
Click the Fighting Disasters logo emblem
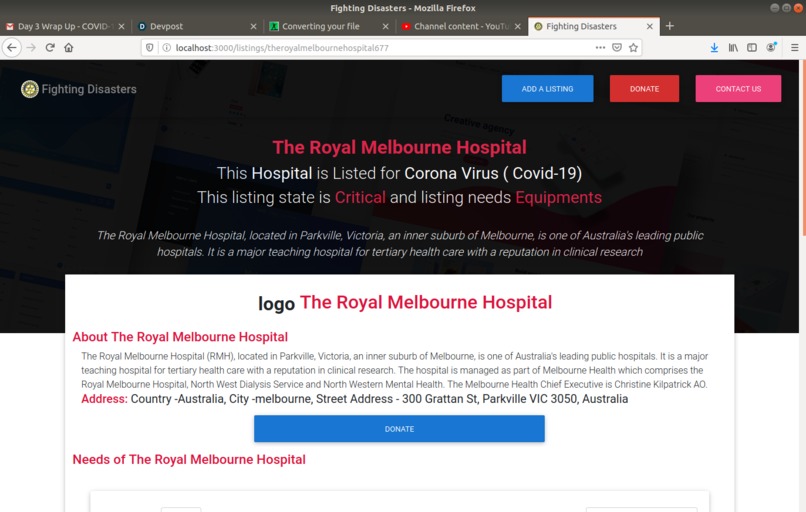(x=30, y=89)
